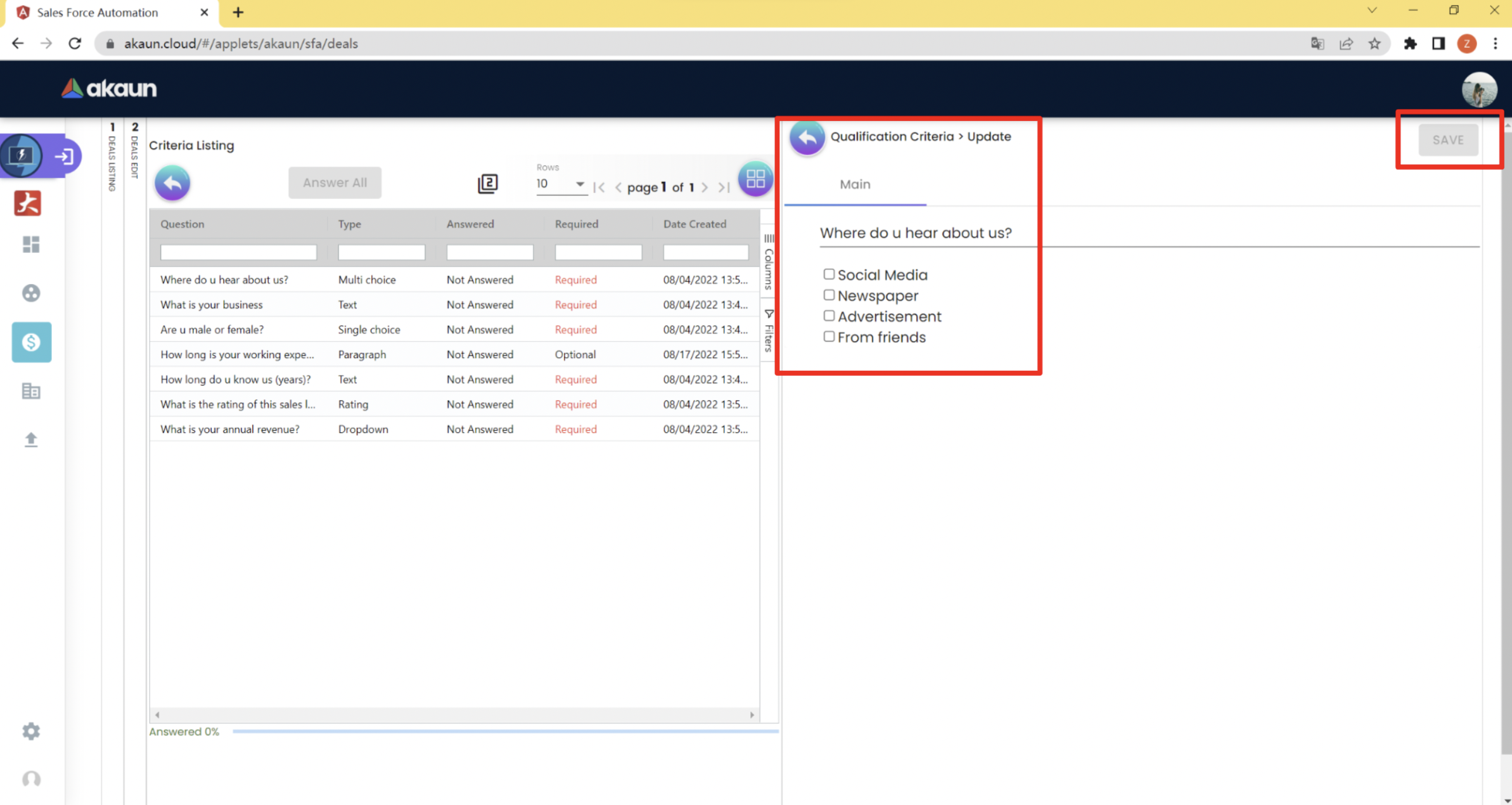The height and width of the screenshot is (805, 1512).
Task: Open the dashboard grid icon in sidebar
Action: coord(31,245)
